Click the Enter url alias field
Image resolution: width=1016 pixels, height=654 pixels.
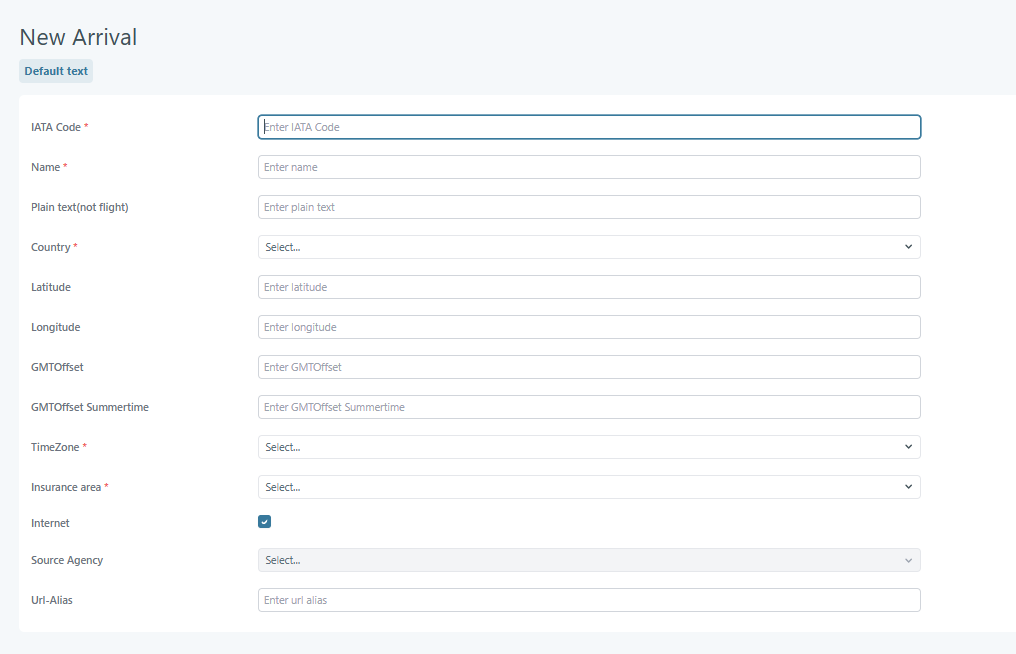pyautogui.click(x=588, y=600)
